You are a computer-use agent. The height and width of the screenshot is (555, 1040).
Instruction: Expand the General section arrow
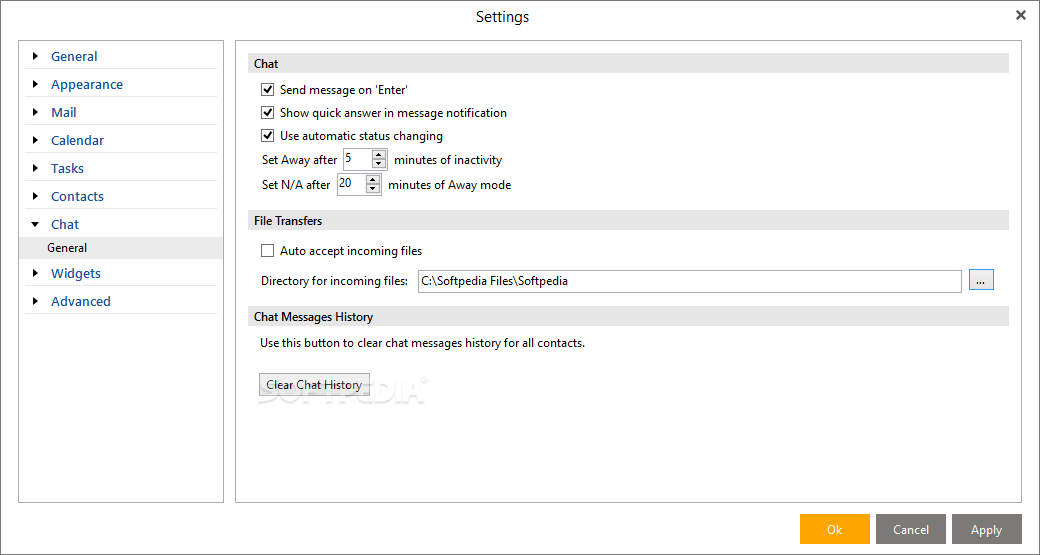(x=35, y=56)
